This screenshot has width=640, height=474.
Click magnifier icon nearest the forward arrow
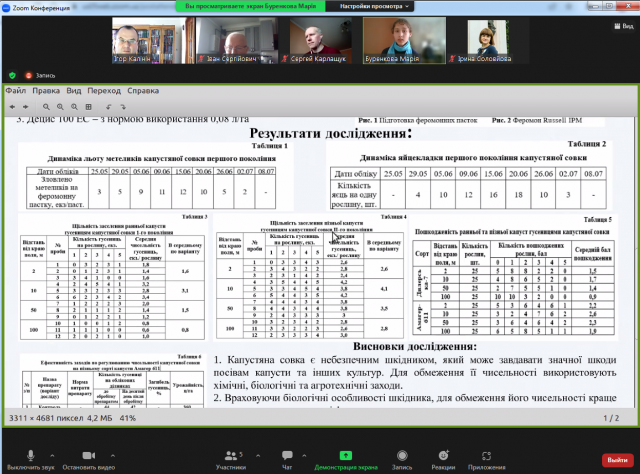tap(47, 107)
